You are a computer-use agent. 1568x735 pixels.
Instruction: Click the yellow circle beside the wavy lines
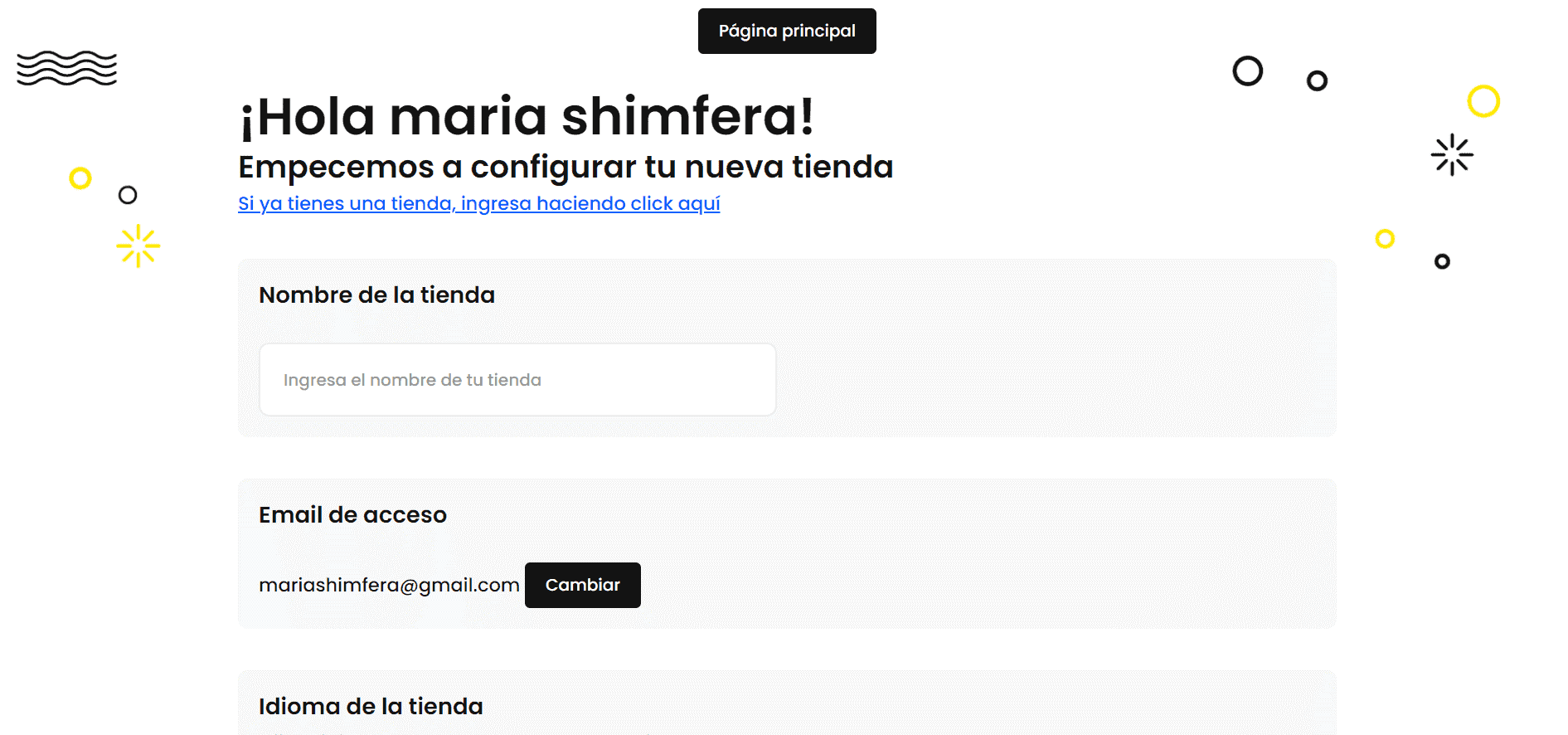tap(80, 178)
